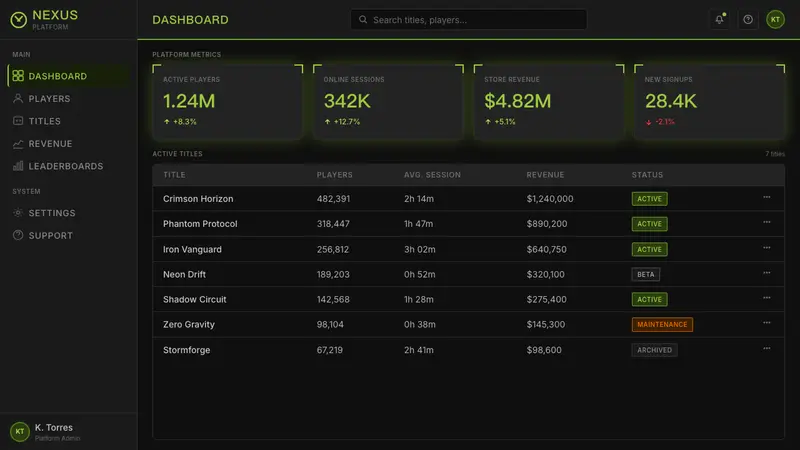The image size is (800, 450).
Task: Click the 3h 02m session value
Action: pos(419,249)
